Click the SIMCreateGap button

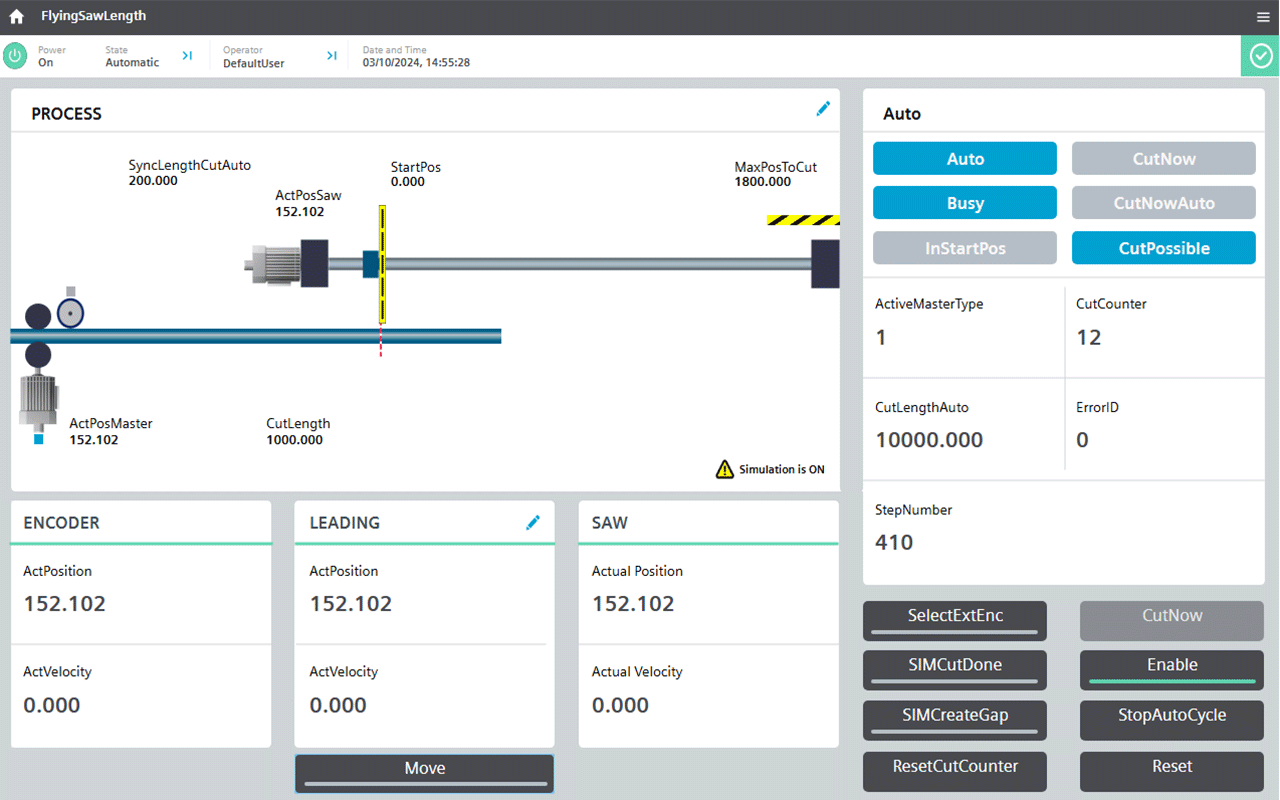955,721
